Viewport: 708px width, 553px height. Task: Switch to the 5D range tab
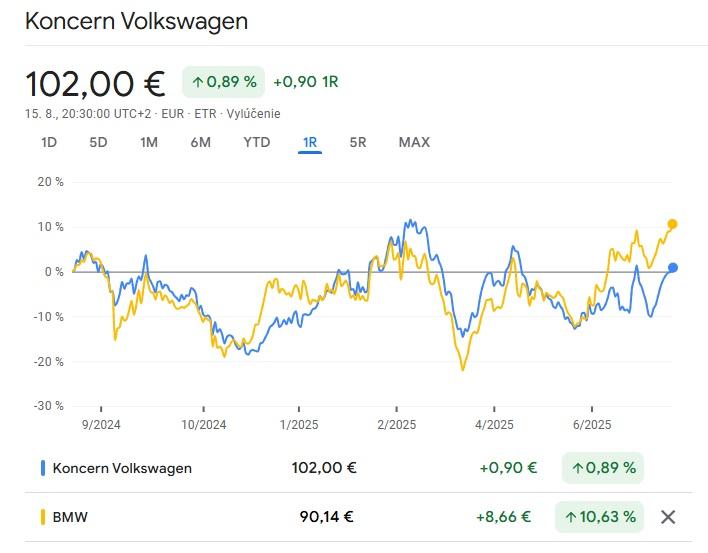pos(98,142)
